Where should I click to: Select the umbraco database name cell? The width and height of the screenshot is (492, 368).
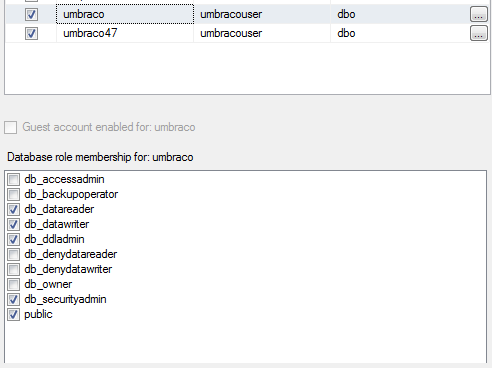pyautogui.click(x=125, y=14)
